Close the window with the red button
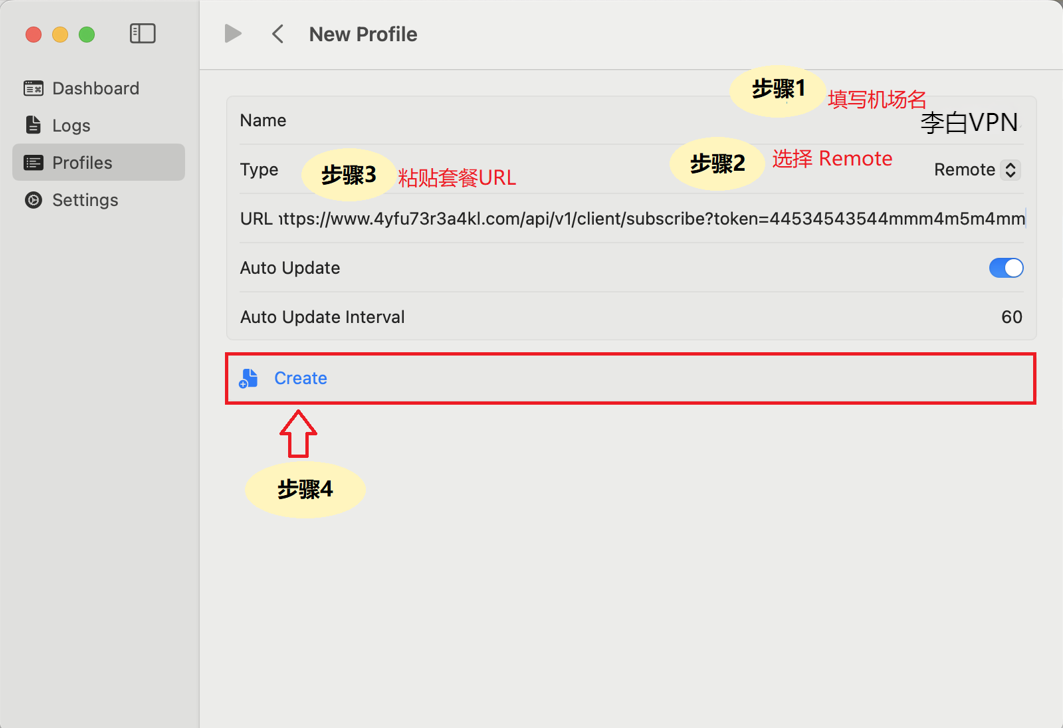The width and height of the screenshot is (1063, 728). pos(33,34)
